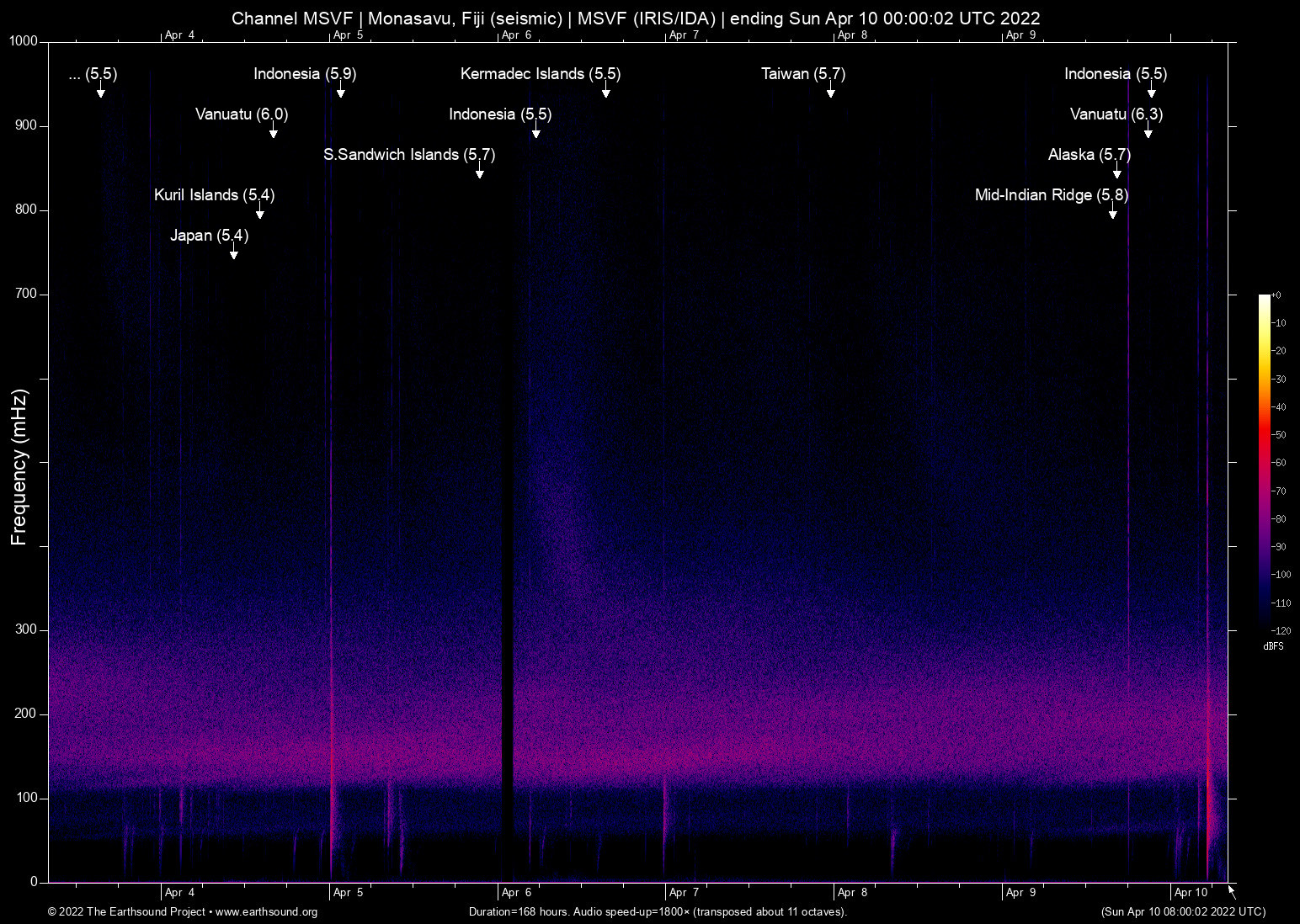This screenshot has height=924, width=1300.
Task: Select the +0 color scale value
Action: coord(1276,295)
